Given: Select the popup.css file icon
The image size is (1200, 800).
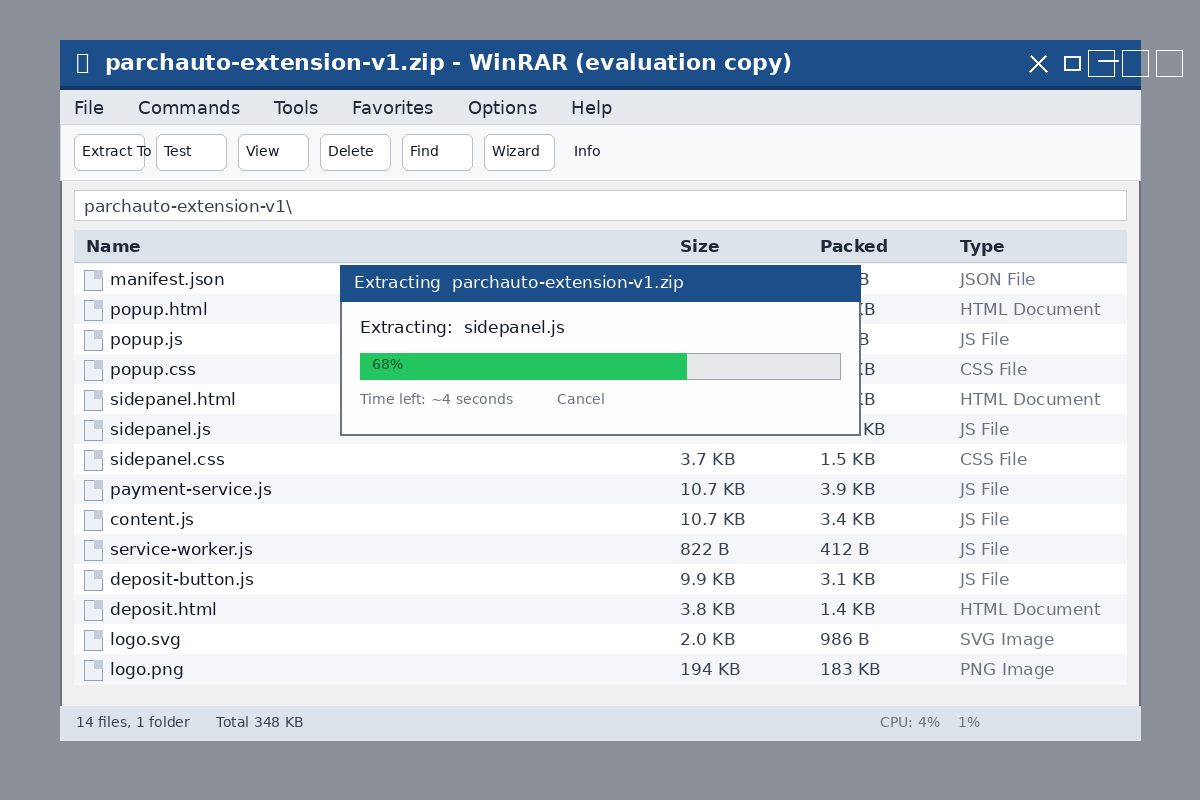Looking at the screenshot, I should [x=93, y=370].
